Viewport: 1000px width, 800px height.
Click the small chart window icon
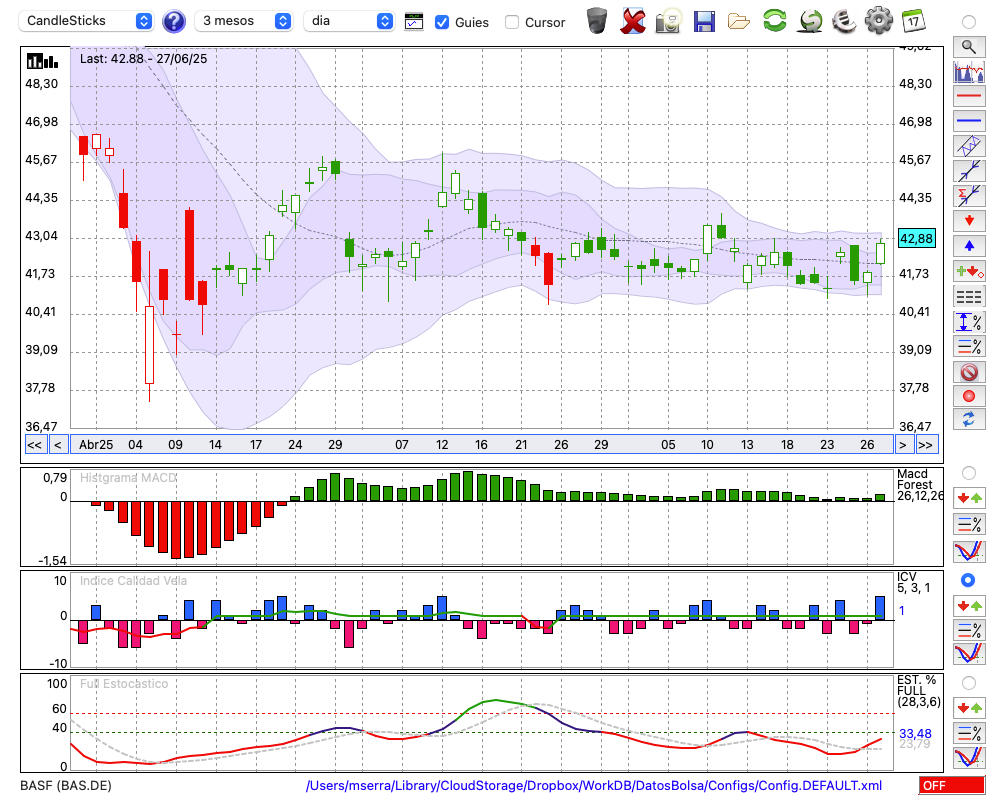[x=414, y=22]
